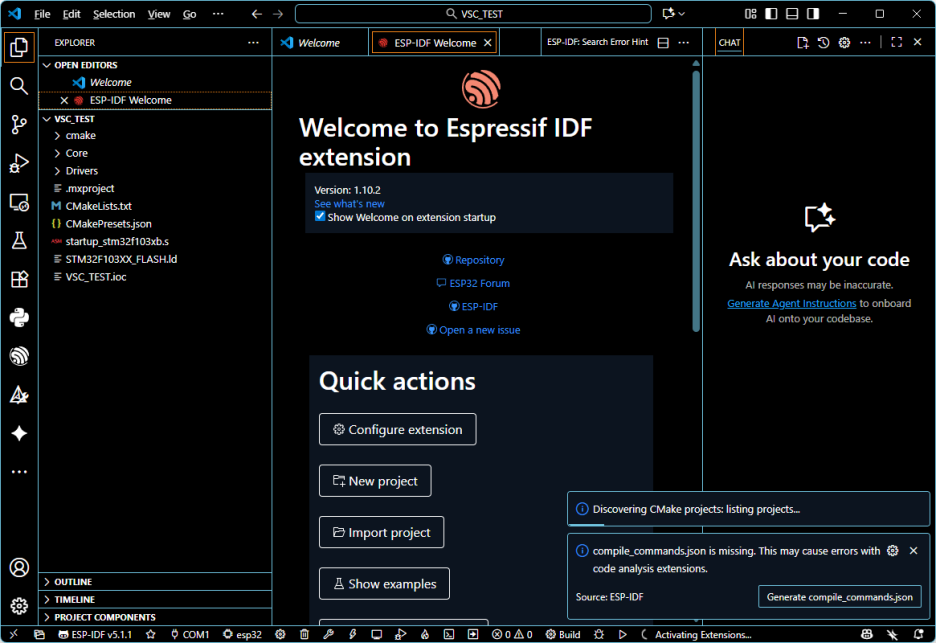
Task: Click the Full Clean trash icon in status bar
Action: [x=304, y=634]
